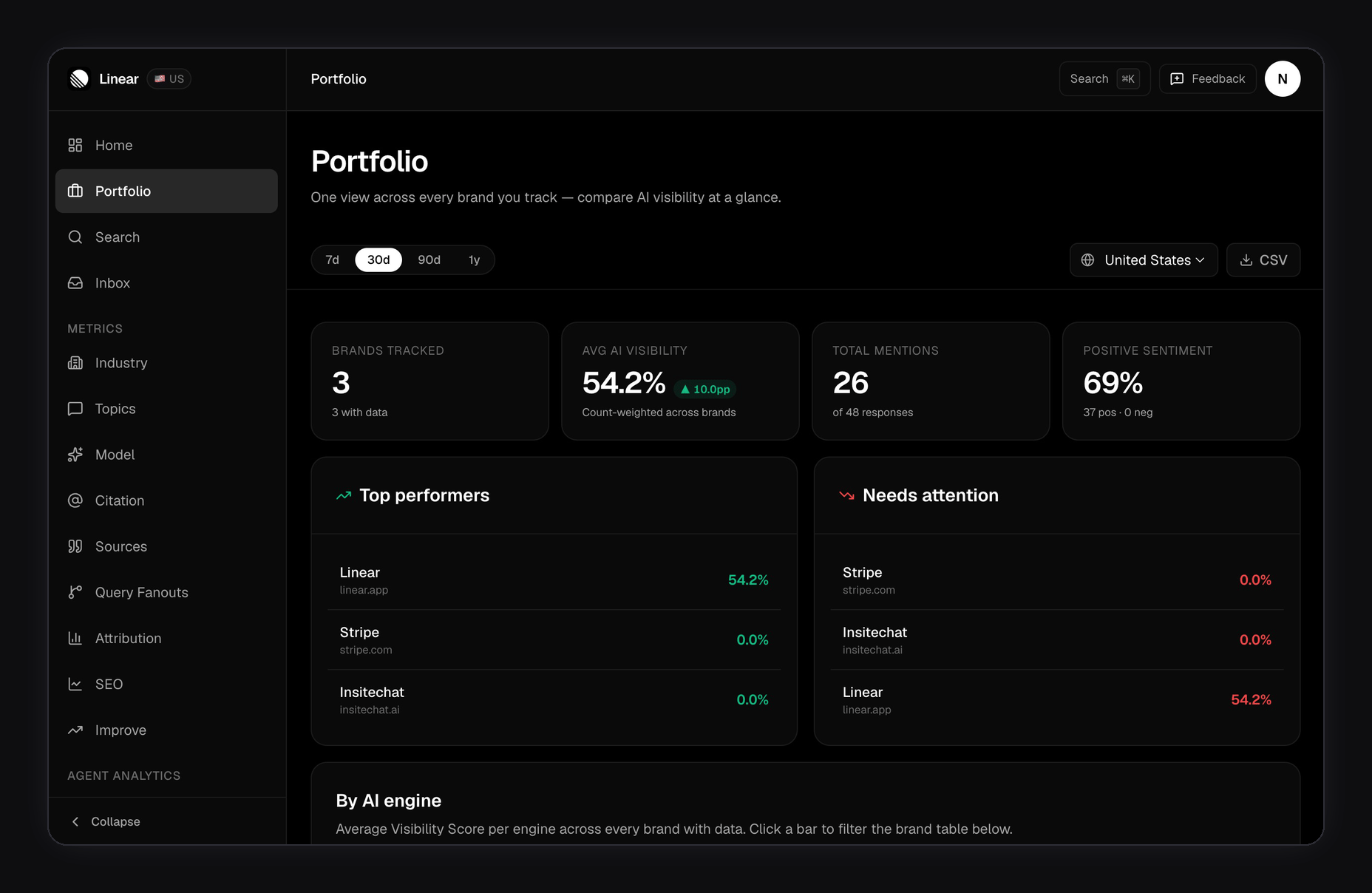1372x893 pixels.
Task: Click the '37 pos · 0 neg' text
Action: point(1118,412)
